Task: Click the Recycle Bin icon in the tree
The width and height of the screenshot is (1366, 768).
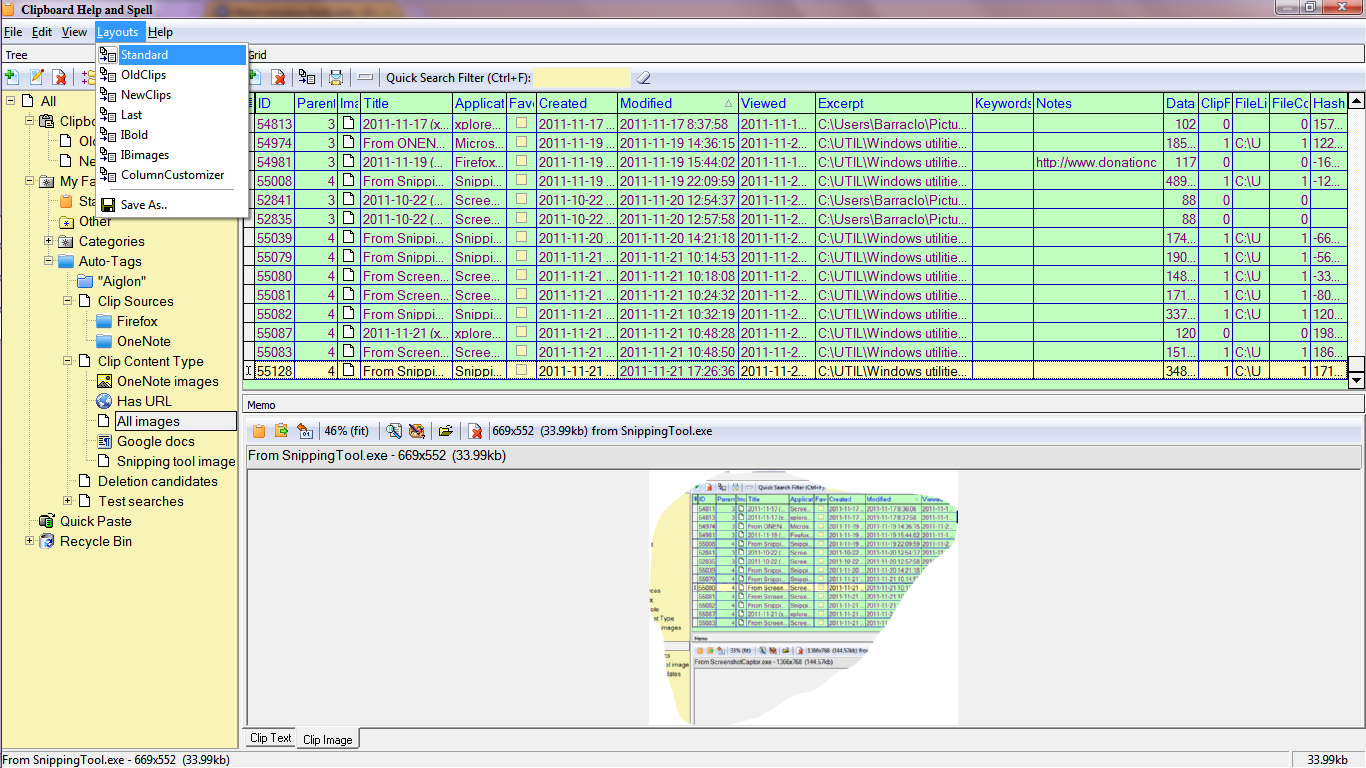Action: (x=46, y=541)
